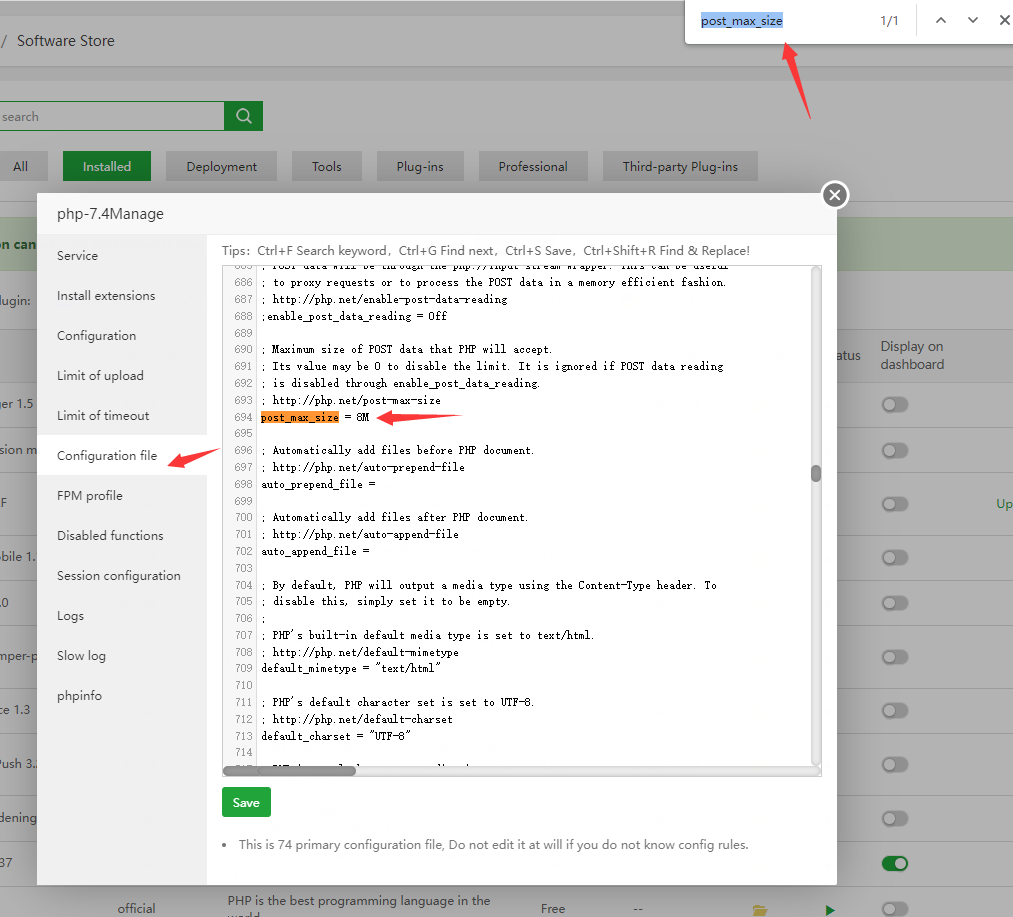Open the FPM profile section

90,496
